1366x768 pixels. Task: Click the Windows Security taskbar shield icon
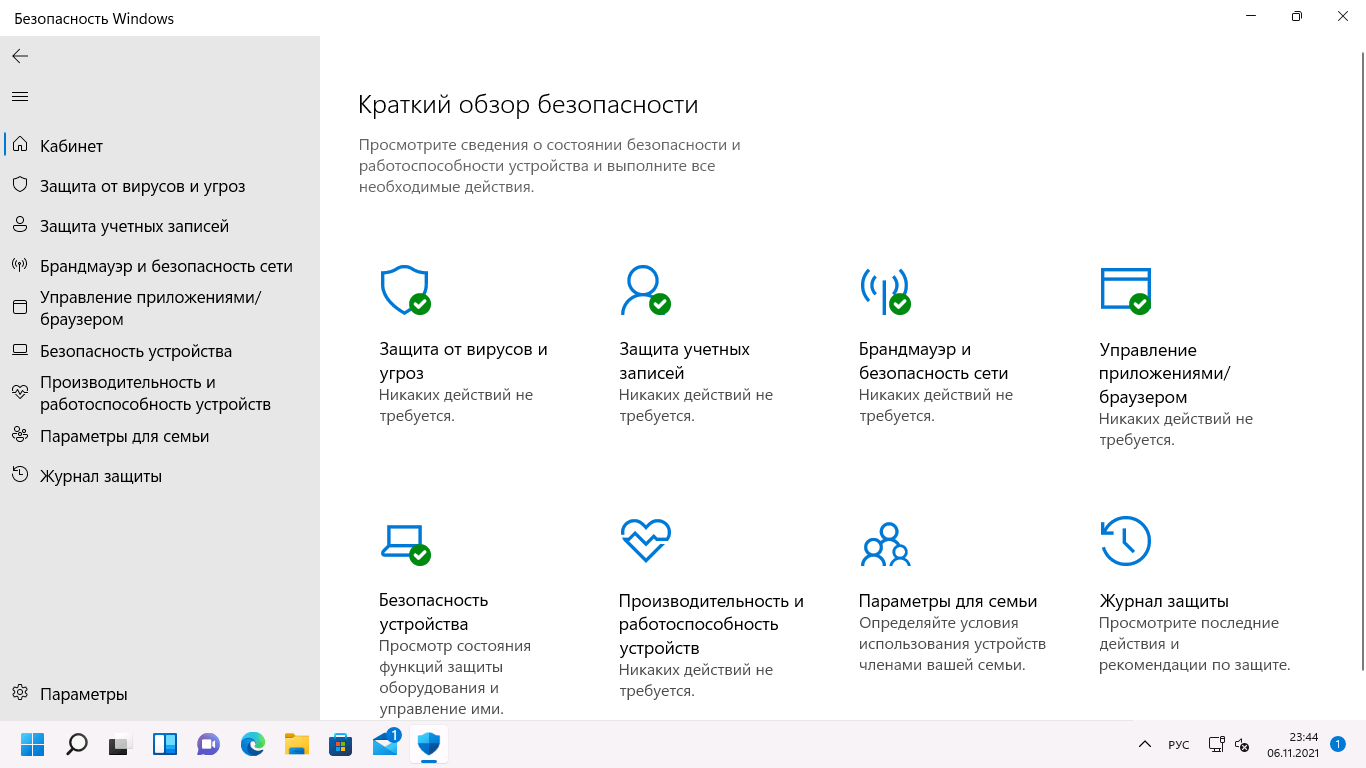coord(429,744)
